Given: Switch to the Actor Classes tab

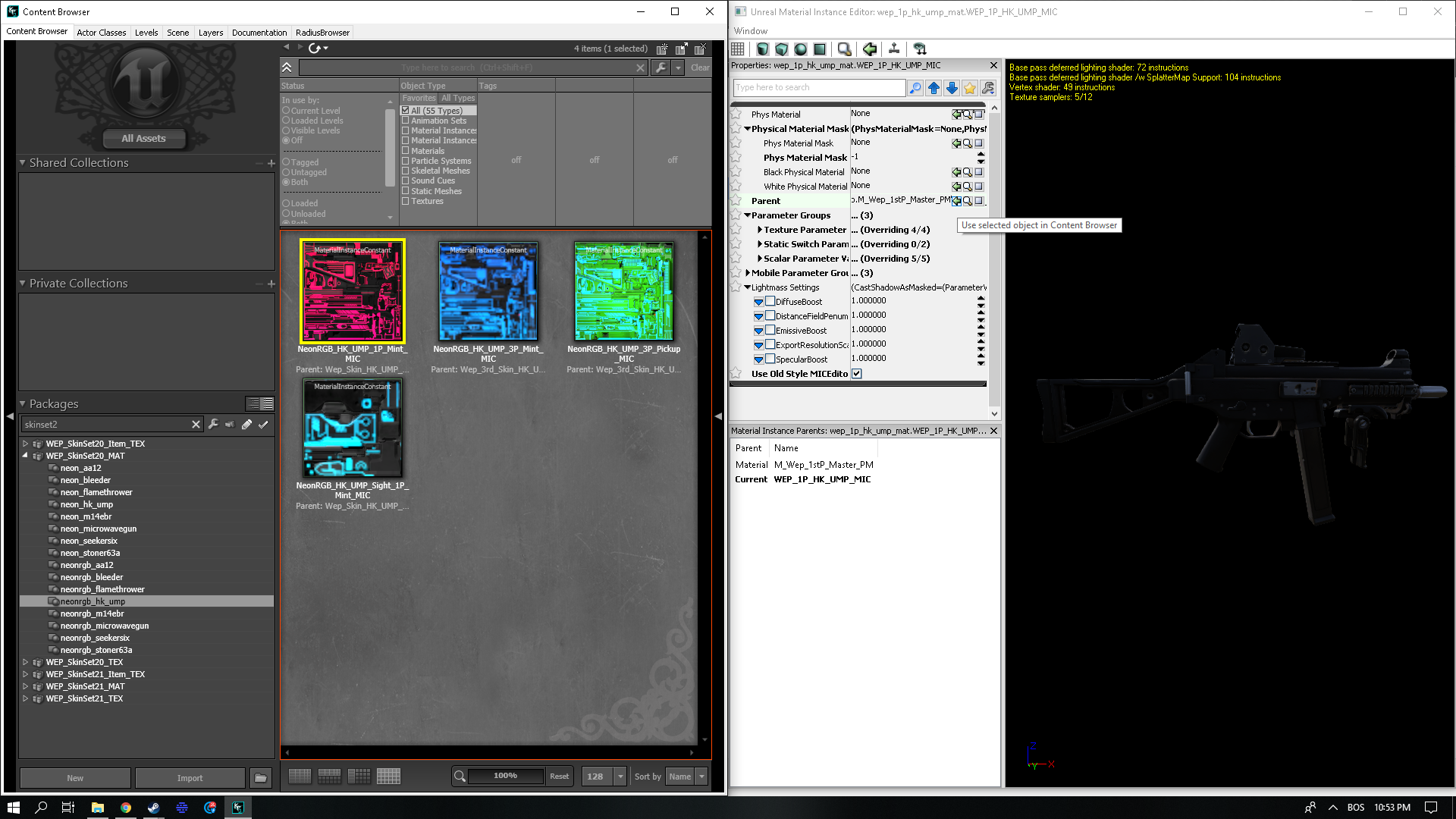Looking at the screenshot, I should [101, 33].
